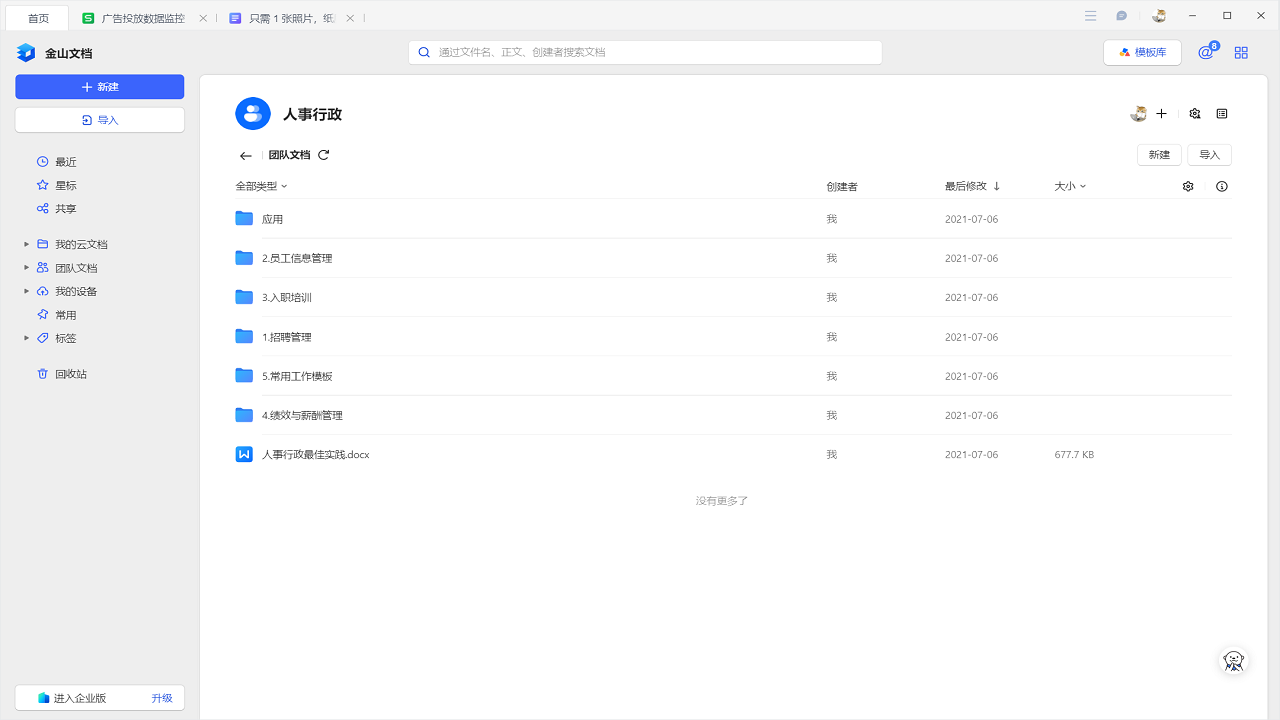1280x720 pixels.
Task: Expand the 团队文档 sidebar section
Action: pyautogui.click(x=26, y=267)
